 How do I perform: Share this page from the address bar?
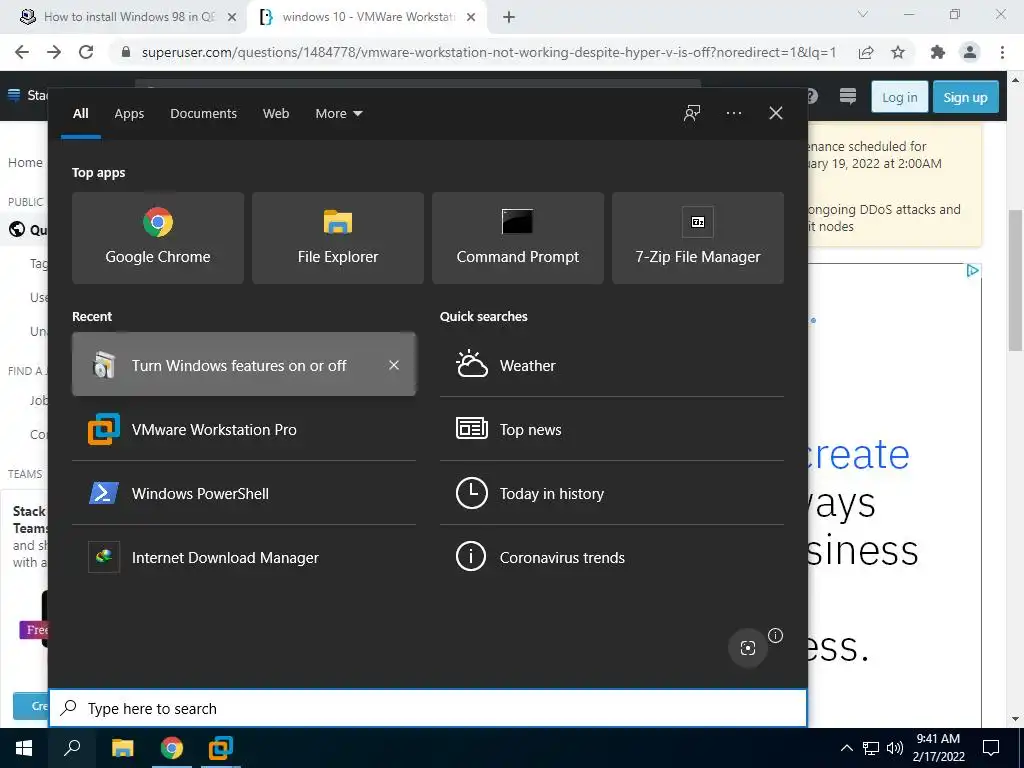coord(866,52)
